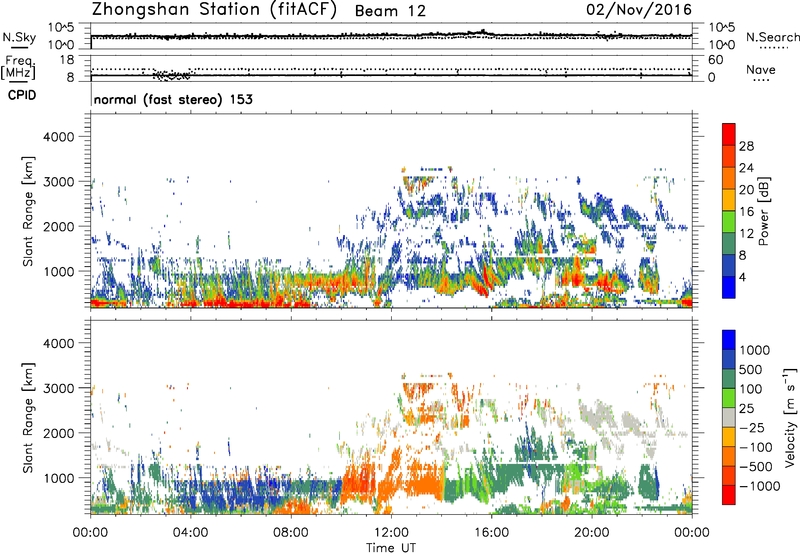This screenshot has height=554, width=800.
Task: Click the '-100' label on the velocity colorbar
Action: point(755,447)
